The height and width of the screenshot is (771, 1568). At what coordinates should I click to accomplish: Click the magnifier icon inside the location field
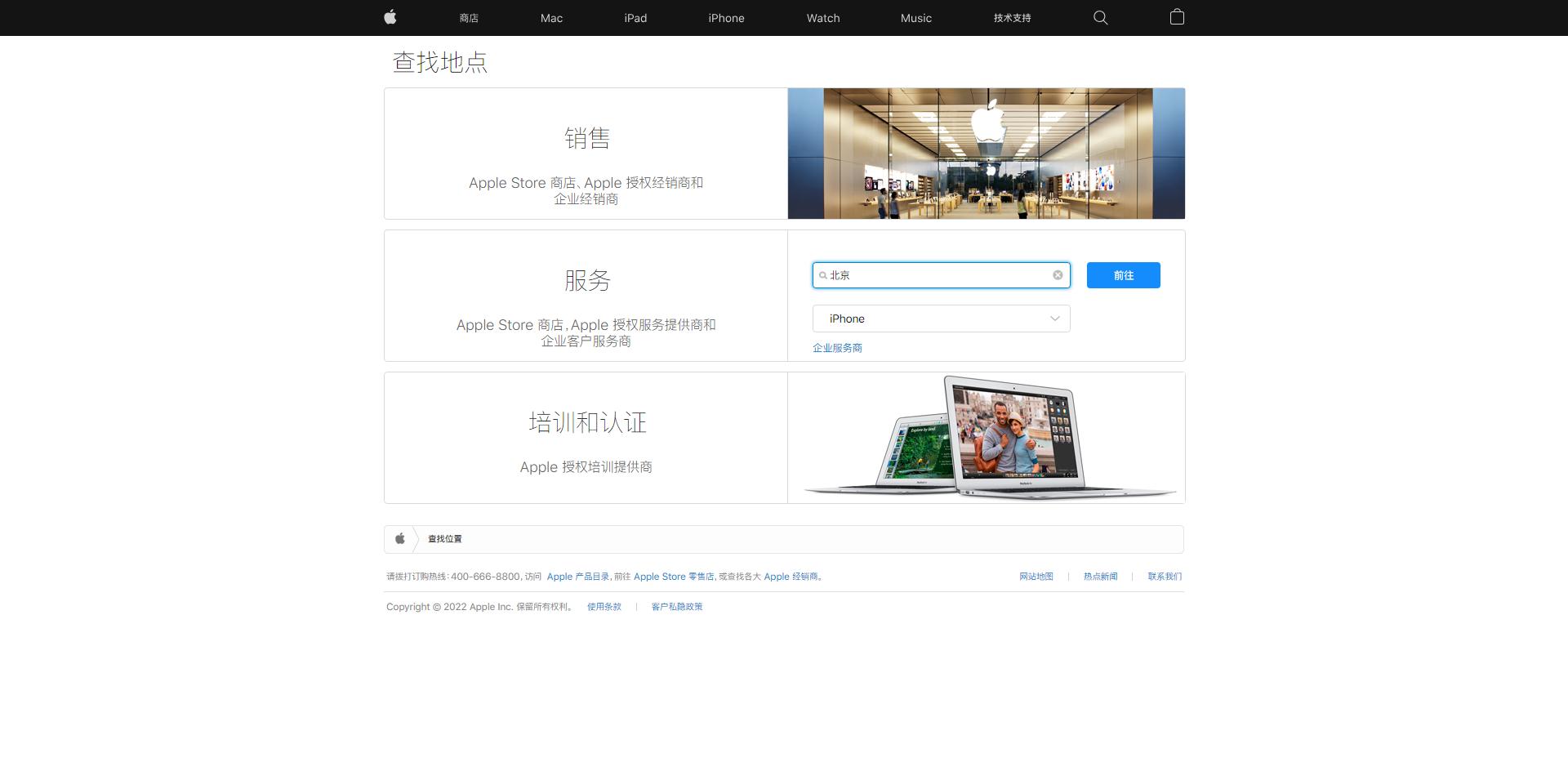pos(822,275)
